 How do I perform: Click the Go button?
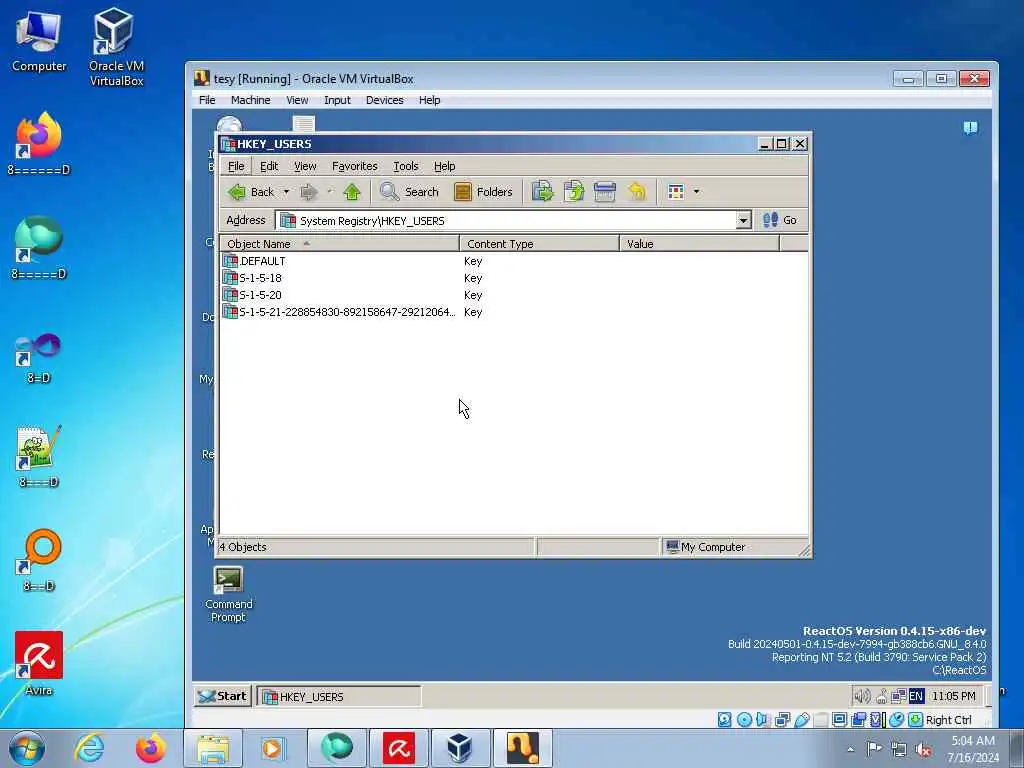tap(780, 221)
